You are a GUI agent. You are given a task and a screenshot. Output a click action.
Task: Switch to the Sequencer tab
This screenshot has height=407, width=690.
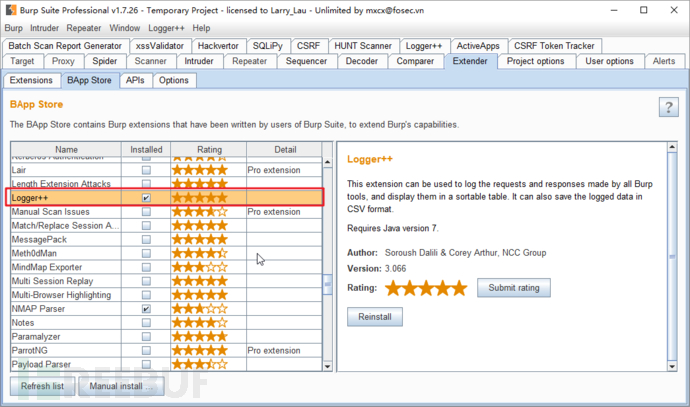(x=306, y=61)
